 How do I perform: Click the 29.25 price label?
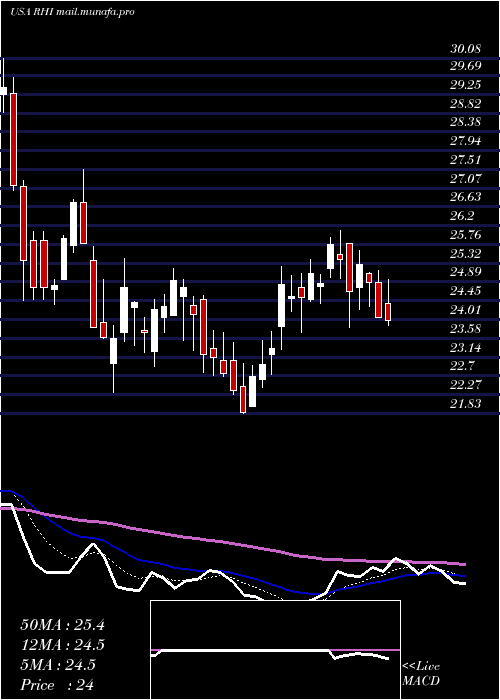tap(466, 85)
